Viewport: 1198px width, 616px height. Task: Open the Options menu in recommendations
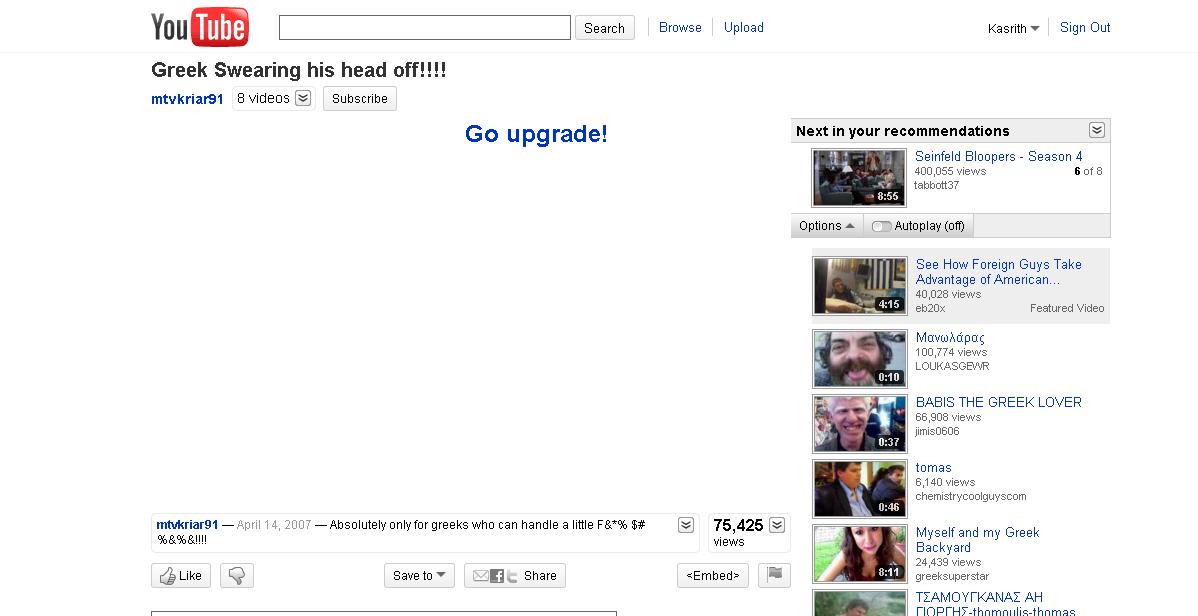pyautogui.click(x=827, y=226)
